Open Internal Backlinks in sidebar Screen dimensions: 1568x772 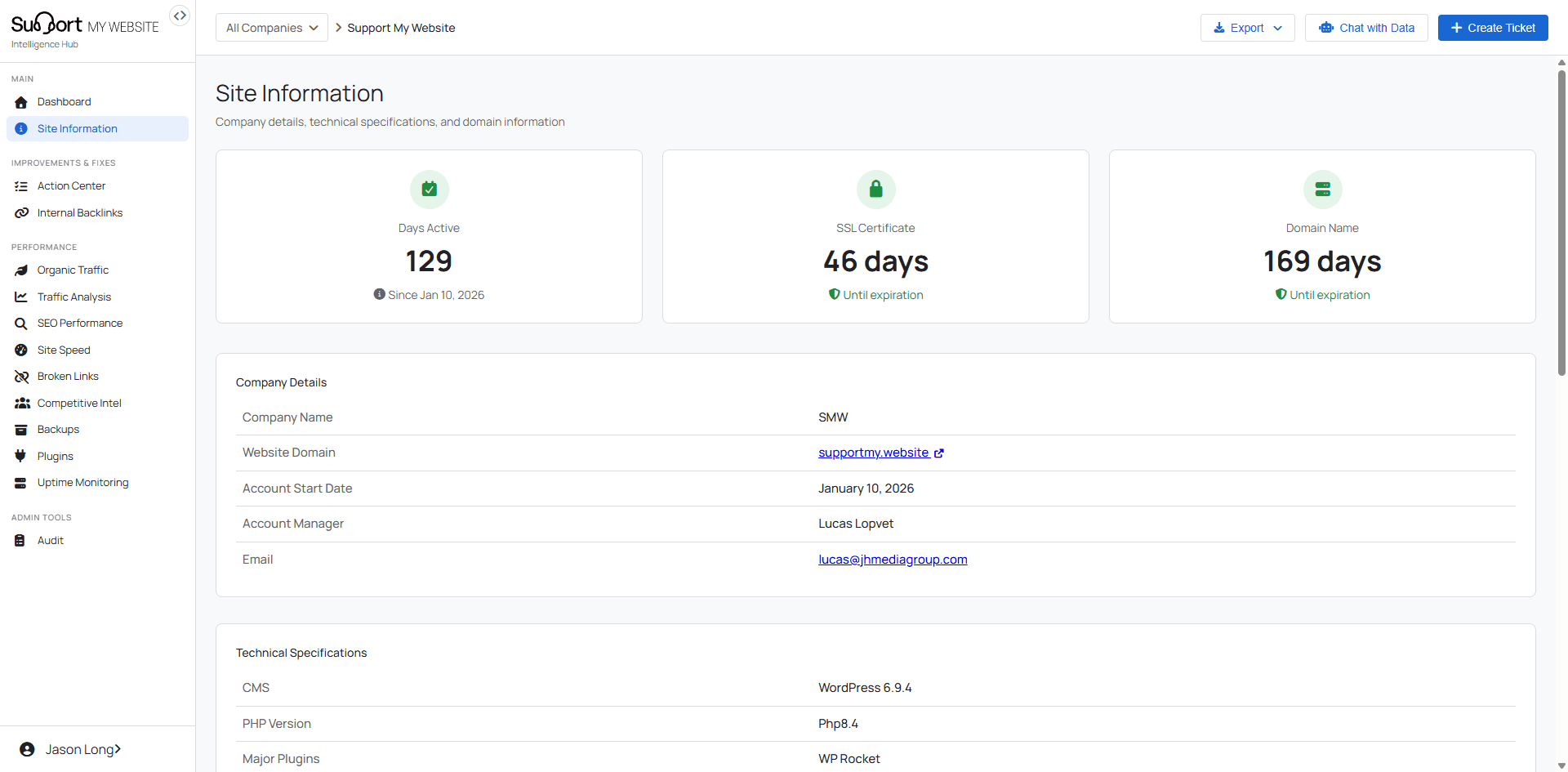click(x=97, y=213)
